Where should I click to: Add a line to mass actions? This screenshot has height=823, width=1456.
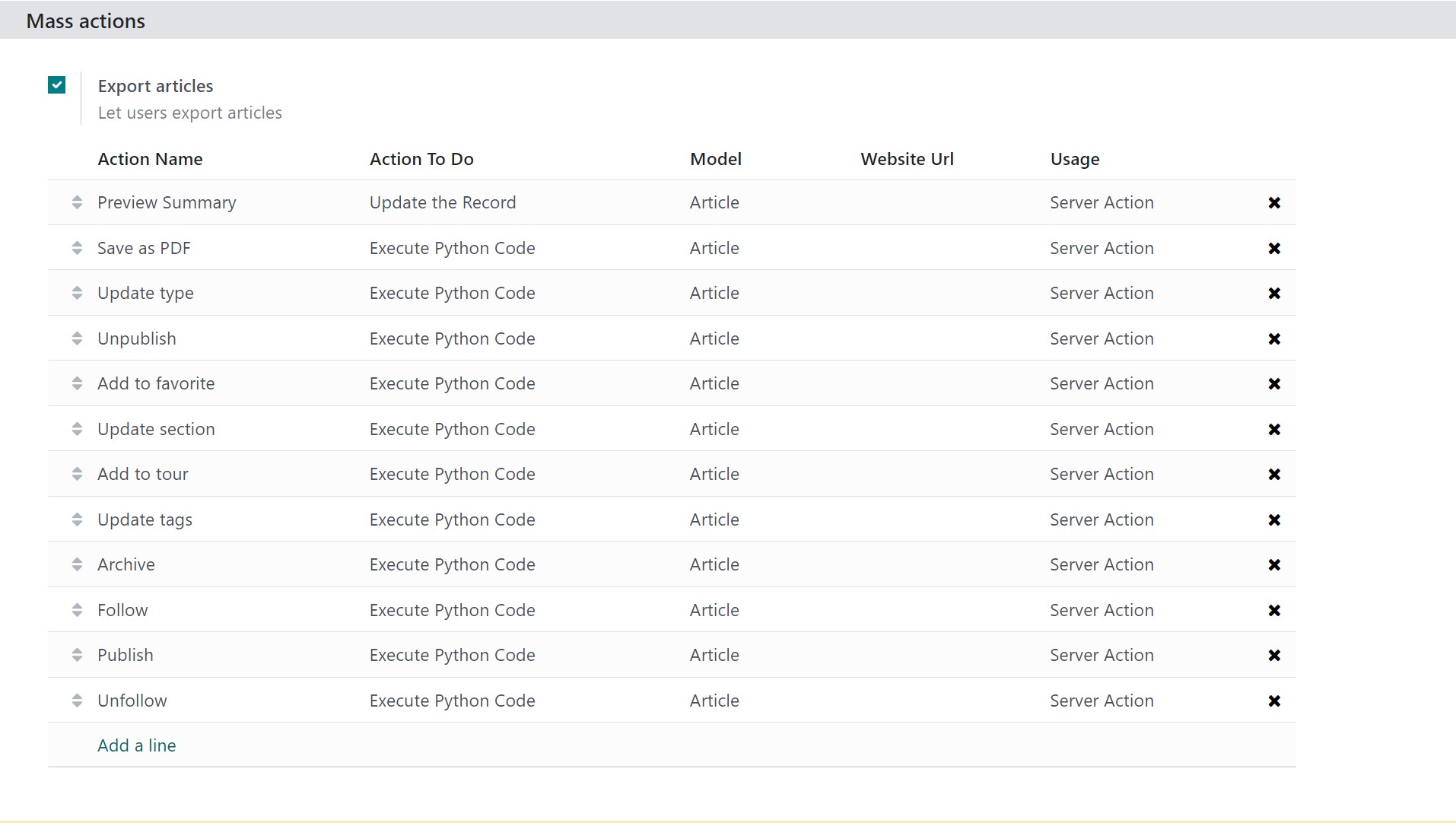[x=137, y=745]
